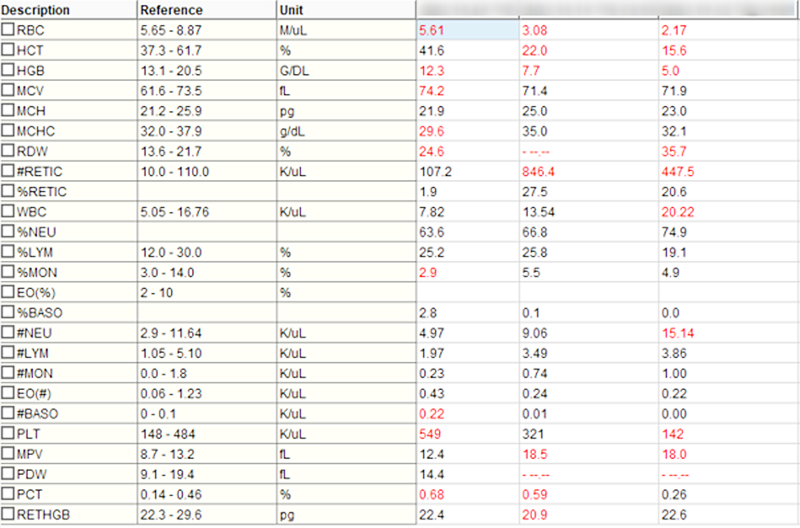Viewport: 800px width, 528px height.
Task: Check the RBC checkbox
Action: point(9,30)
